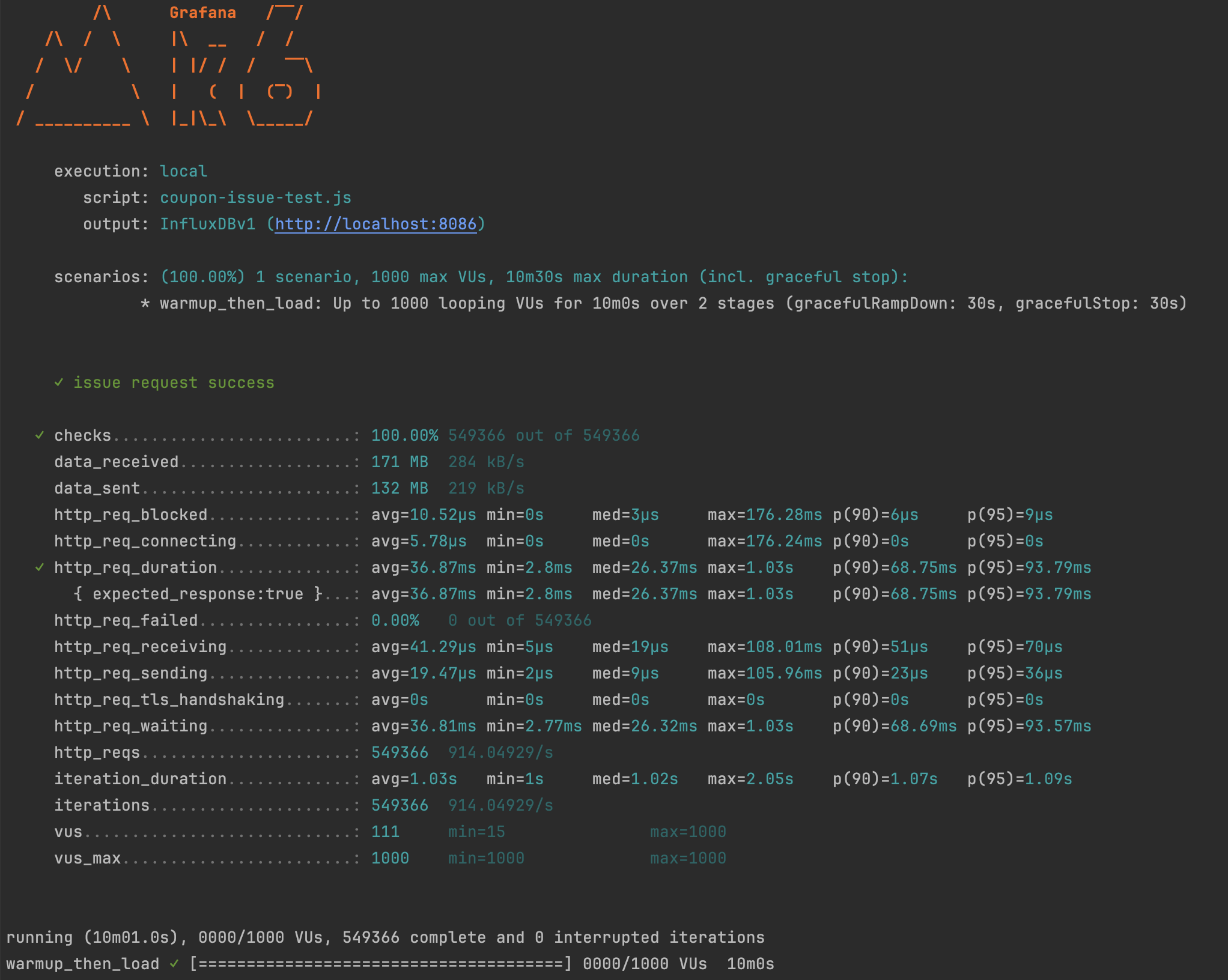
Task: Click http_req_failed value '0.00%'
Action: [395, 620]
